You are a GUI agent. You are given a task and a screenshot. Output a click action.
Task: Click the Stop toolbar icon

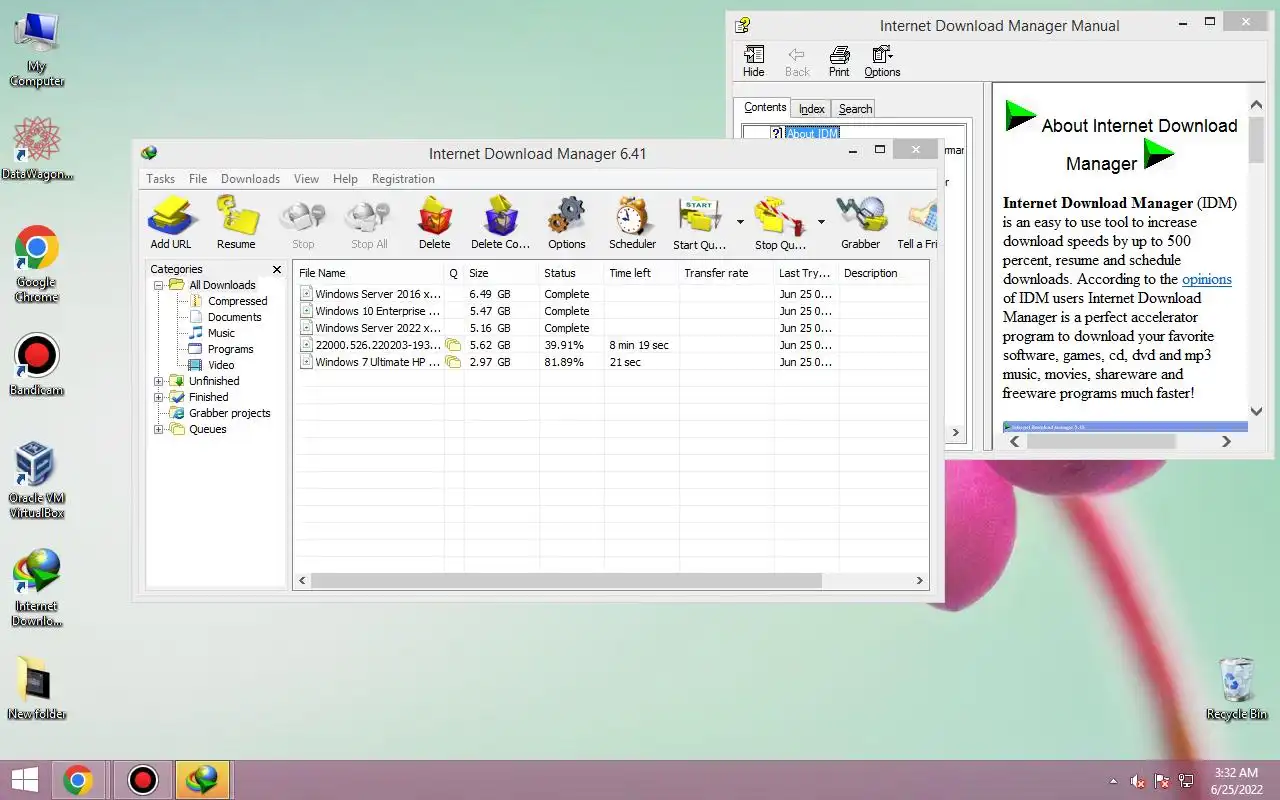(303, 222)
